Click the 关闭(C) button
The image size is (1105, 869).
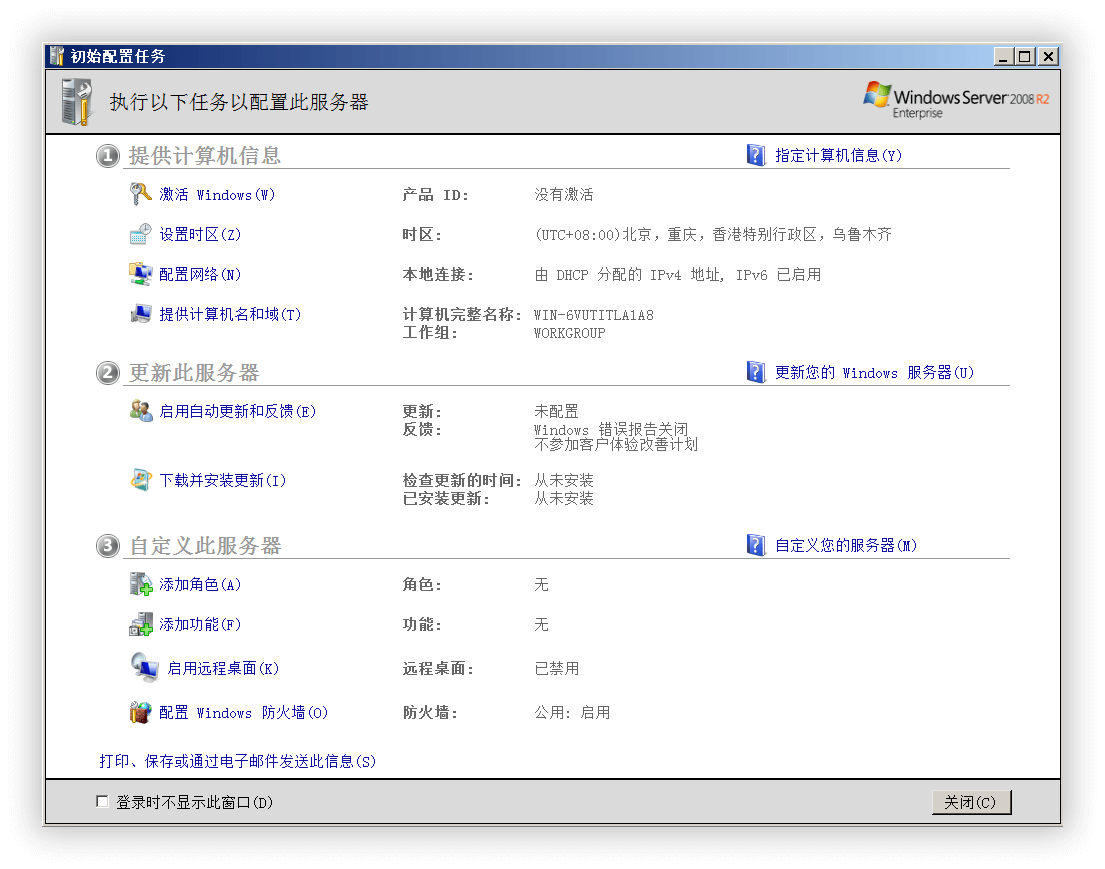[971, 802]
